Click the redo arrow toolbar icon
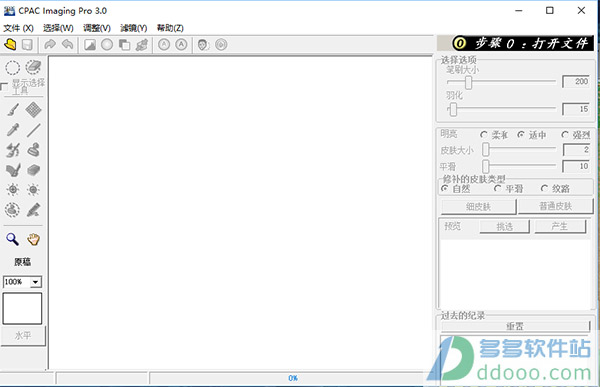The width and height of the screenshot is (600, 387). point(50,45)
